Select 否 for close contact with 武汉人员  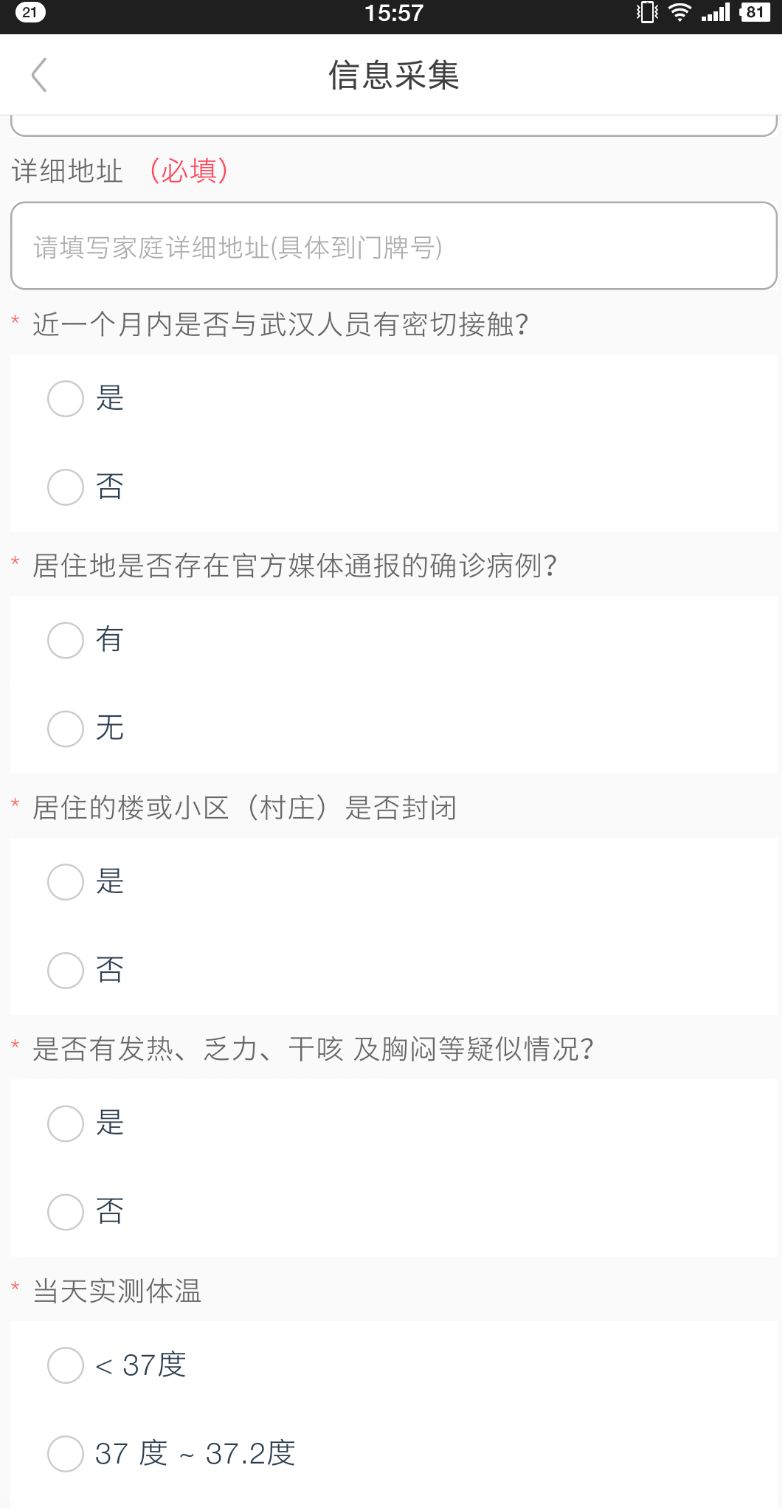pyautogui.click(x=66, y=487)
